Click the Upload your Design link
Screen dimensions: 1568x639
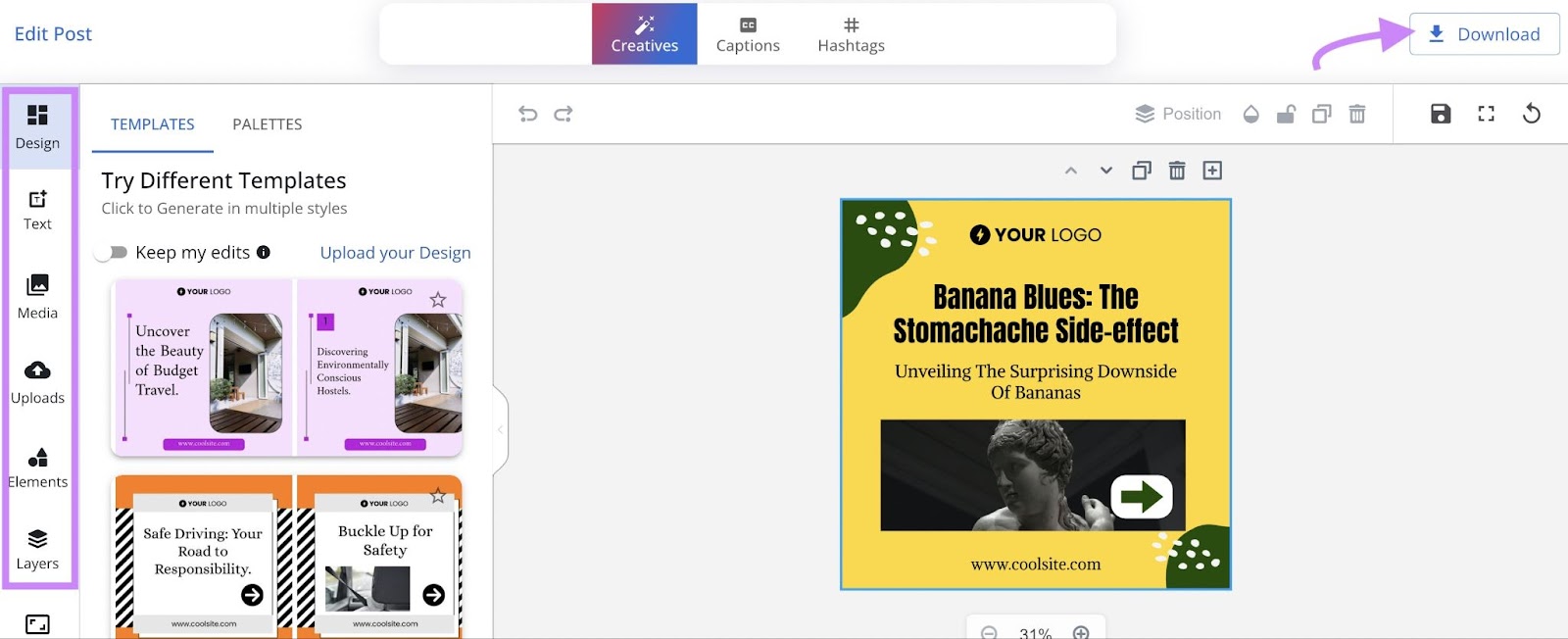tap(395, 253)
